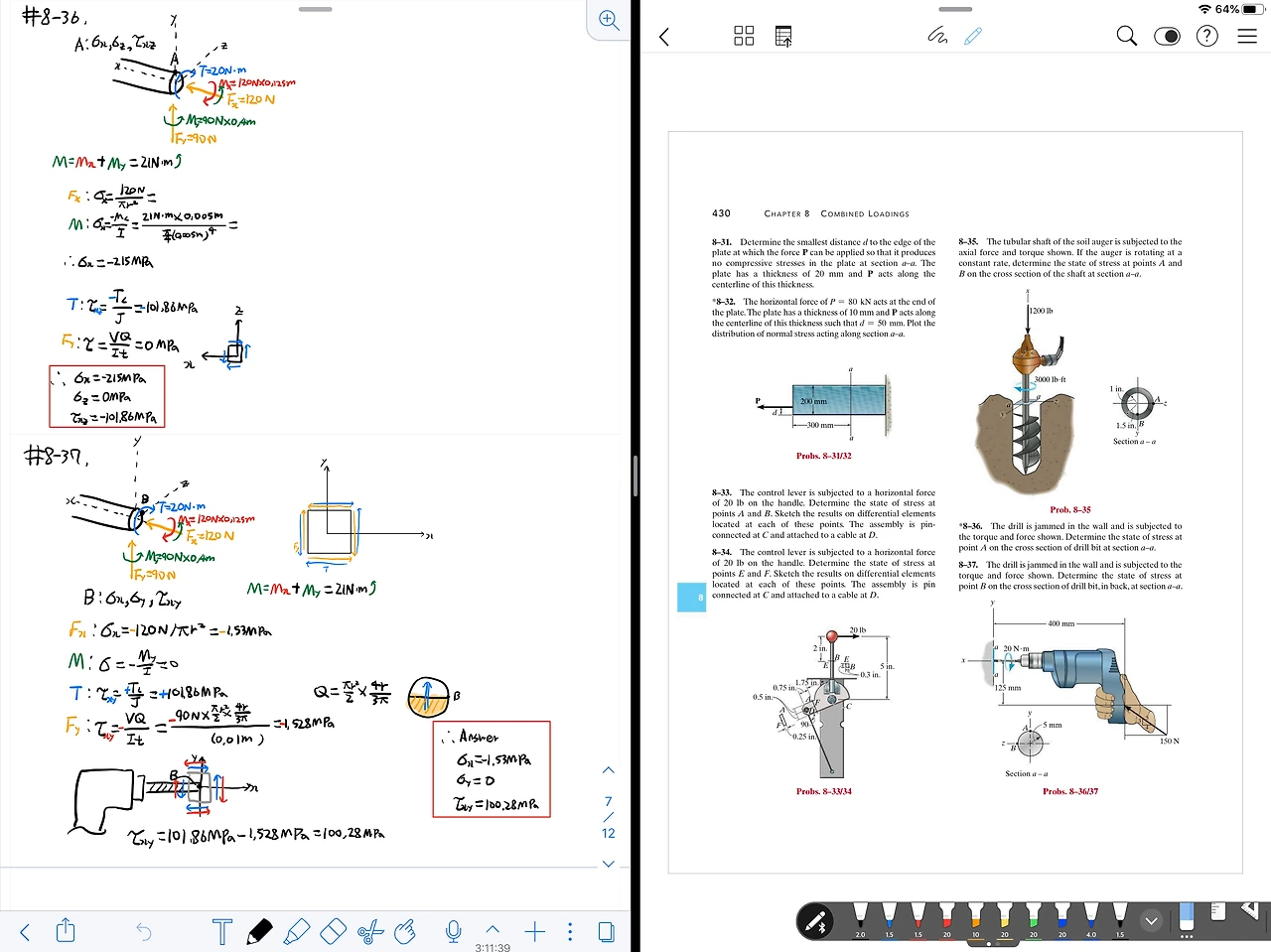Tap the zoom magnifier button on notes
Image resolution: width=1271 pixels, height=952 pixels.
tap(609, 21)
